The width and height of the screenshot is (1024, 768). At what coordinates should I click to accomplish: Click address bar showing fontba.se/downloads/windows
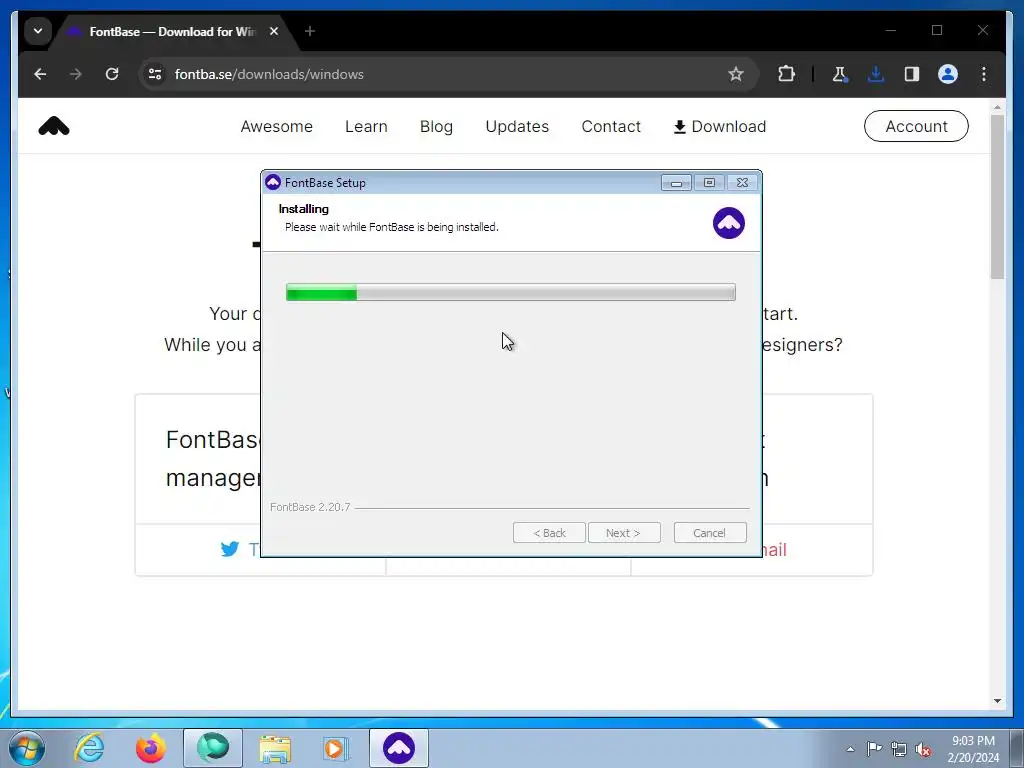[449, 74]
